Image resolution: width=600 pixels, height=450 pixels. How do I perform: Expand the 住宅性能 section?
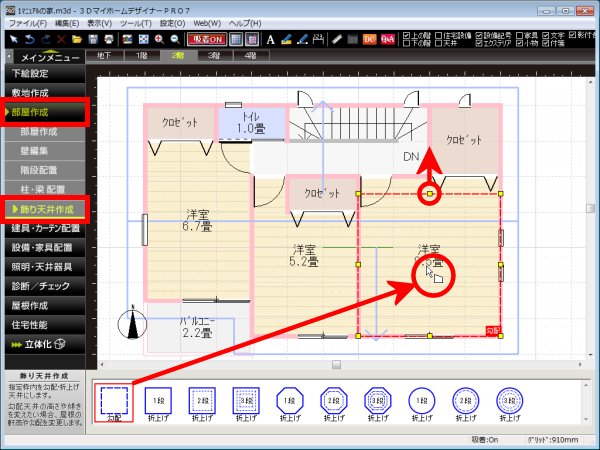45,325
